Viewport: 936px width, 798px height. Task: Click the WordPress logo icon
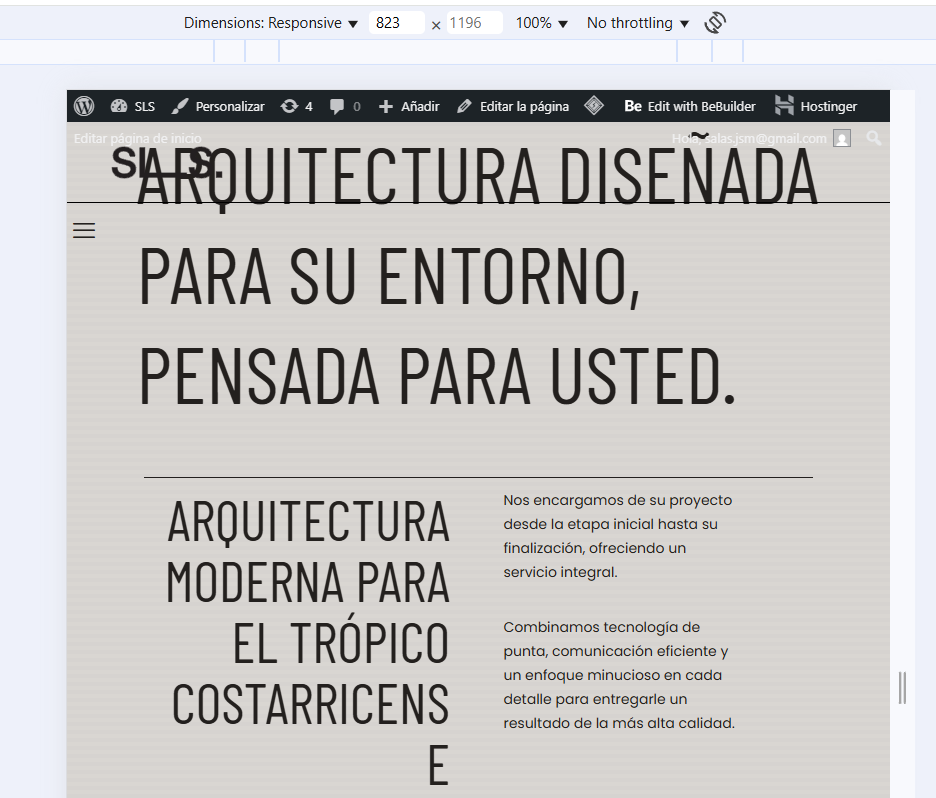(84, 106)
